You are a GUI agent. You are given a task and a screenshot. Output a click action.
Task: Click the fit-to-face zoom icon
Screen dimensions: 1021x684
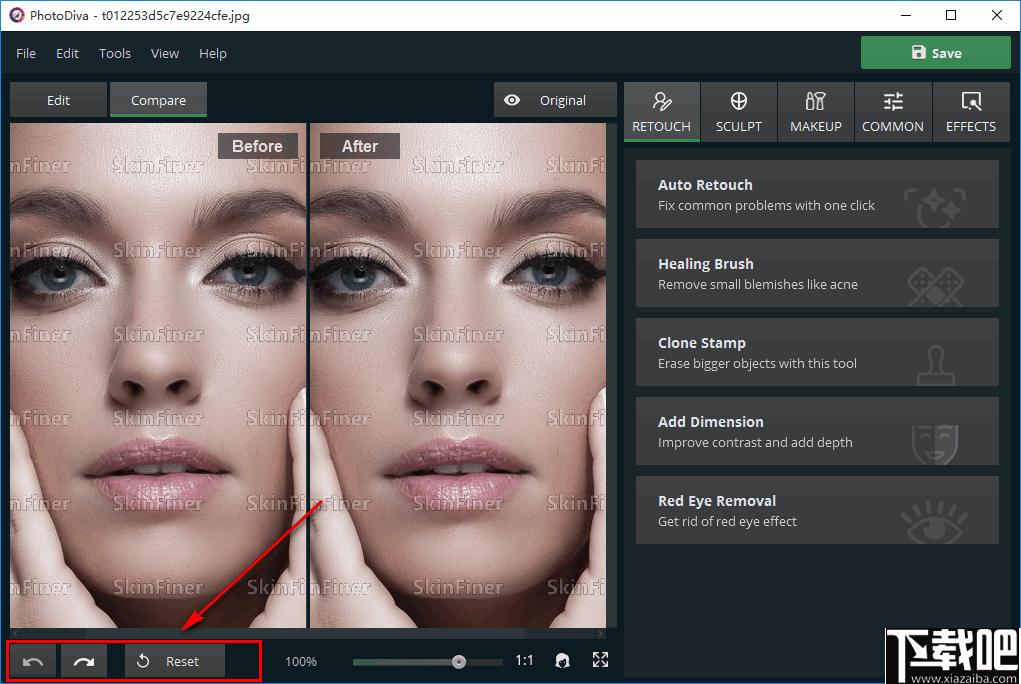[x=563, y=661]
